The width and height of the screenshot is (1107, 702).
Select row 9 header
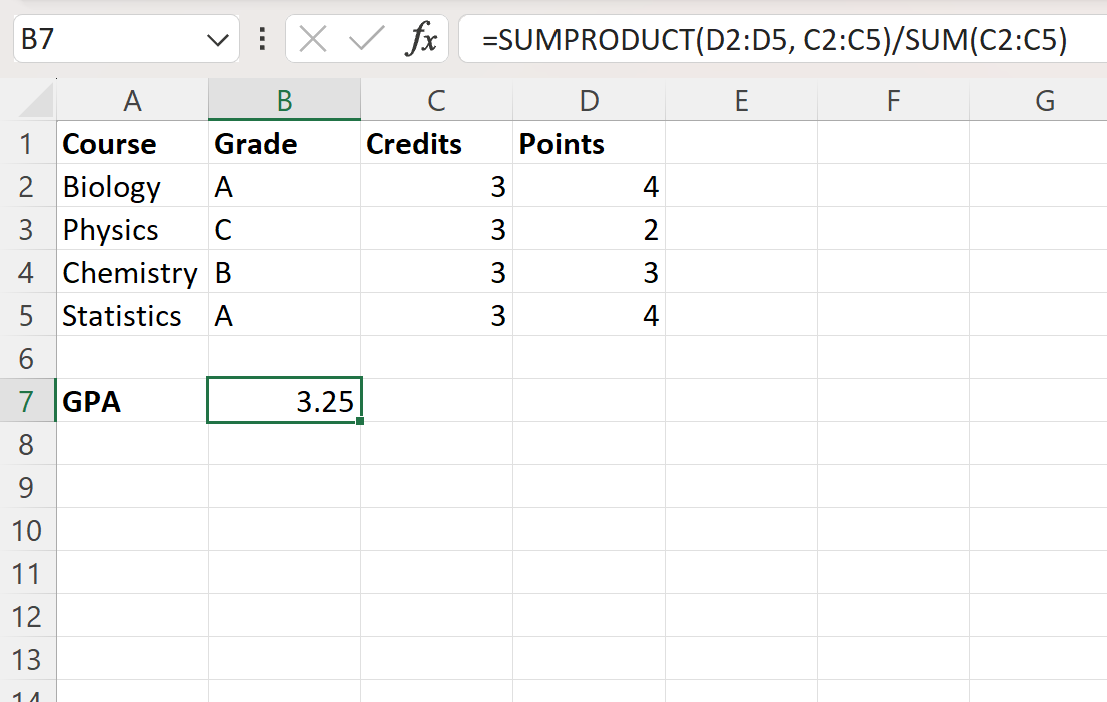(x=27, y=487)
